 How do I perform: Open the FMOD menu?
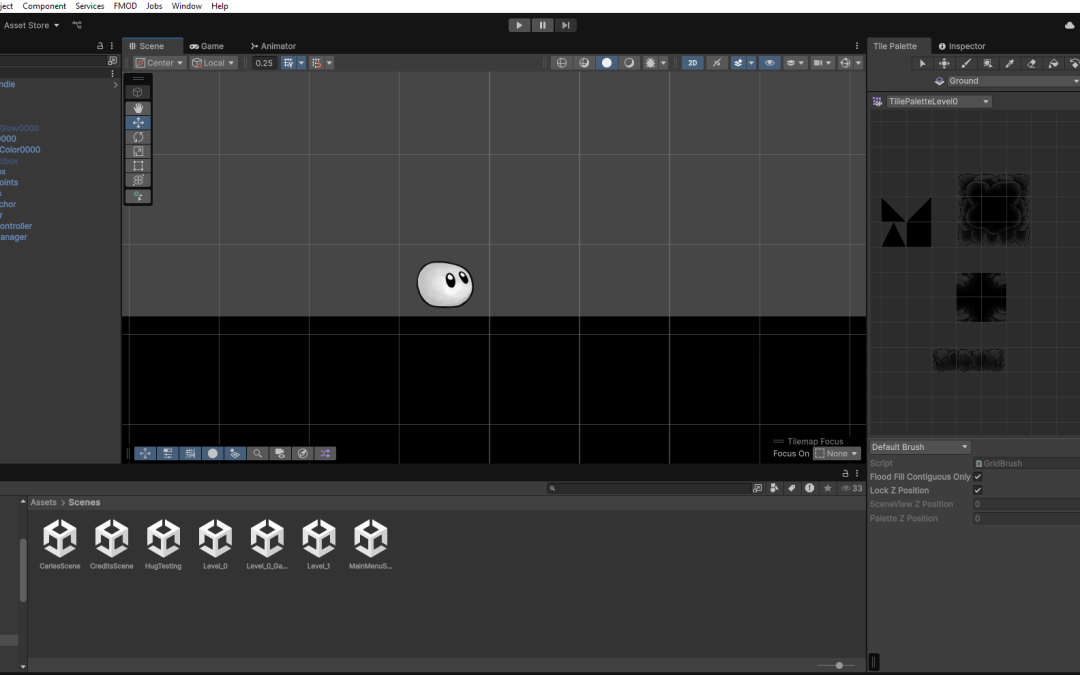tap(125, 6)
